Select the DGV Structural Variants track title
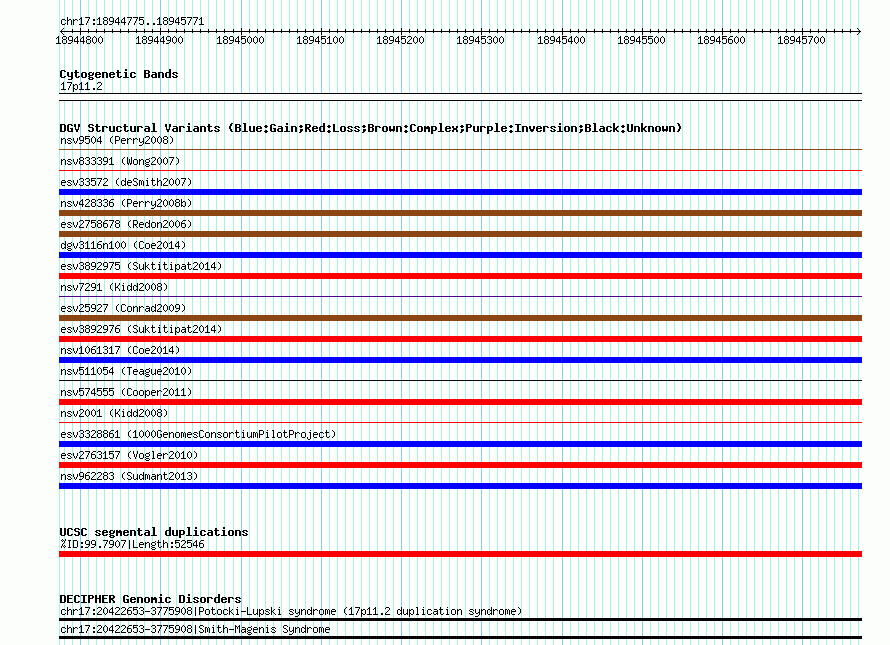Image resolution: width=890 pixels, height=645 pixels. click(x=371, y=128)
